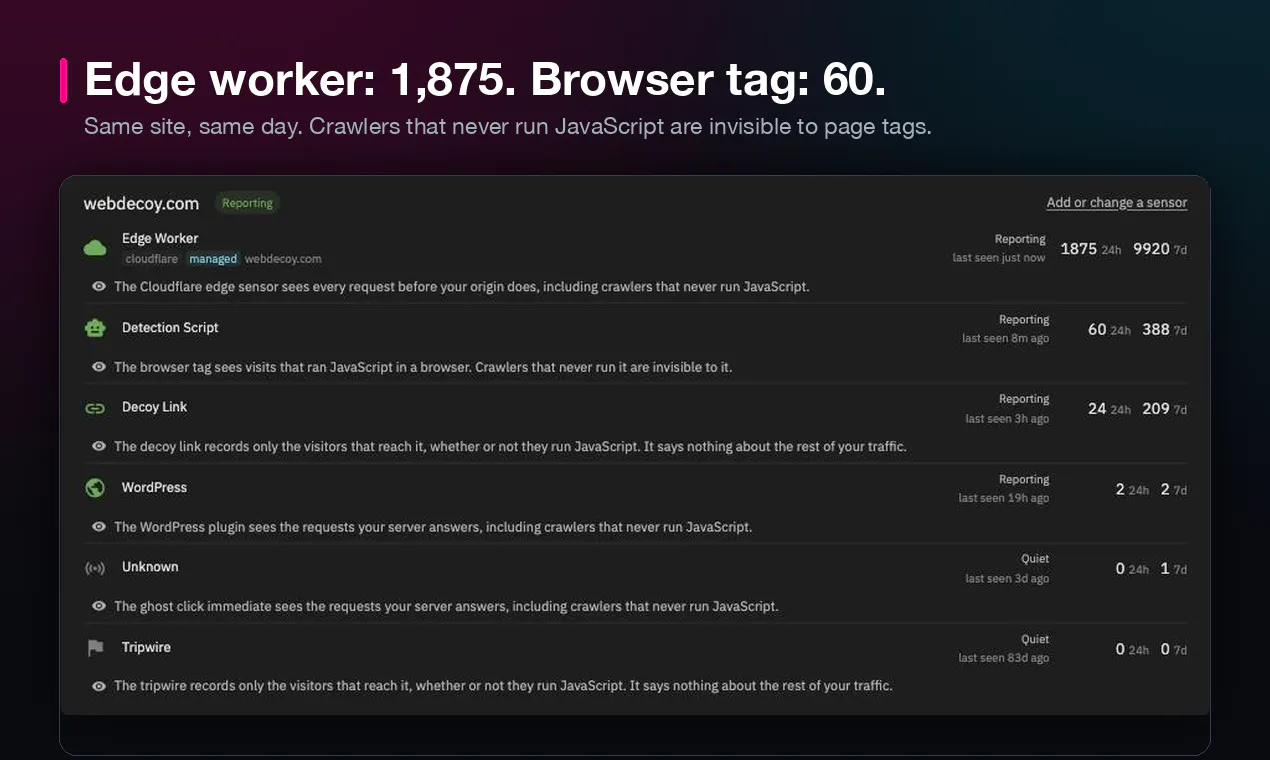1270x760 pixels.
Task: Click the WordPress globe icon
Action: (95, 488)
